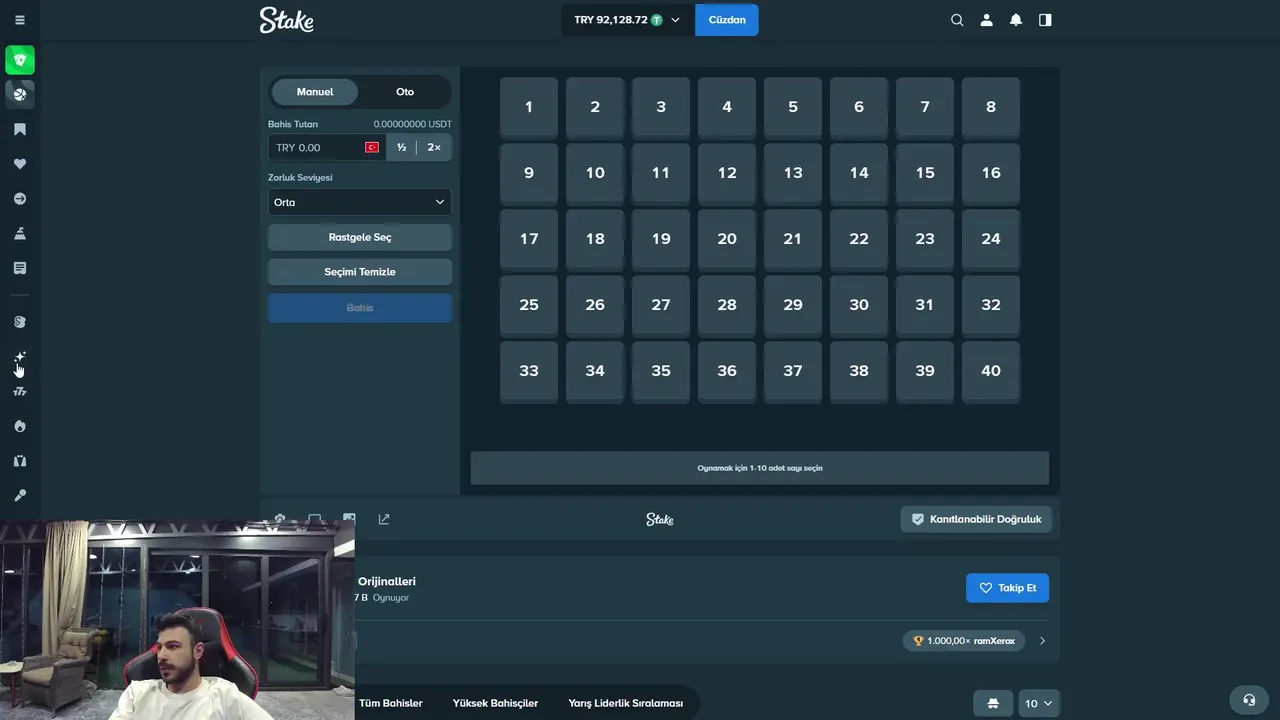Click the microphone sidebar icon

[20, 495]
